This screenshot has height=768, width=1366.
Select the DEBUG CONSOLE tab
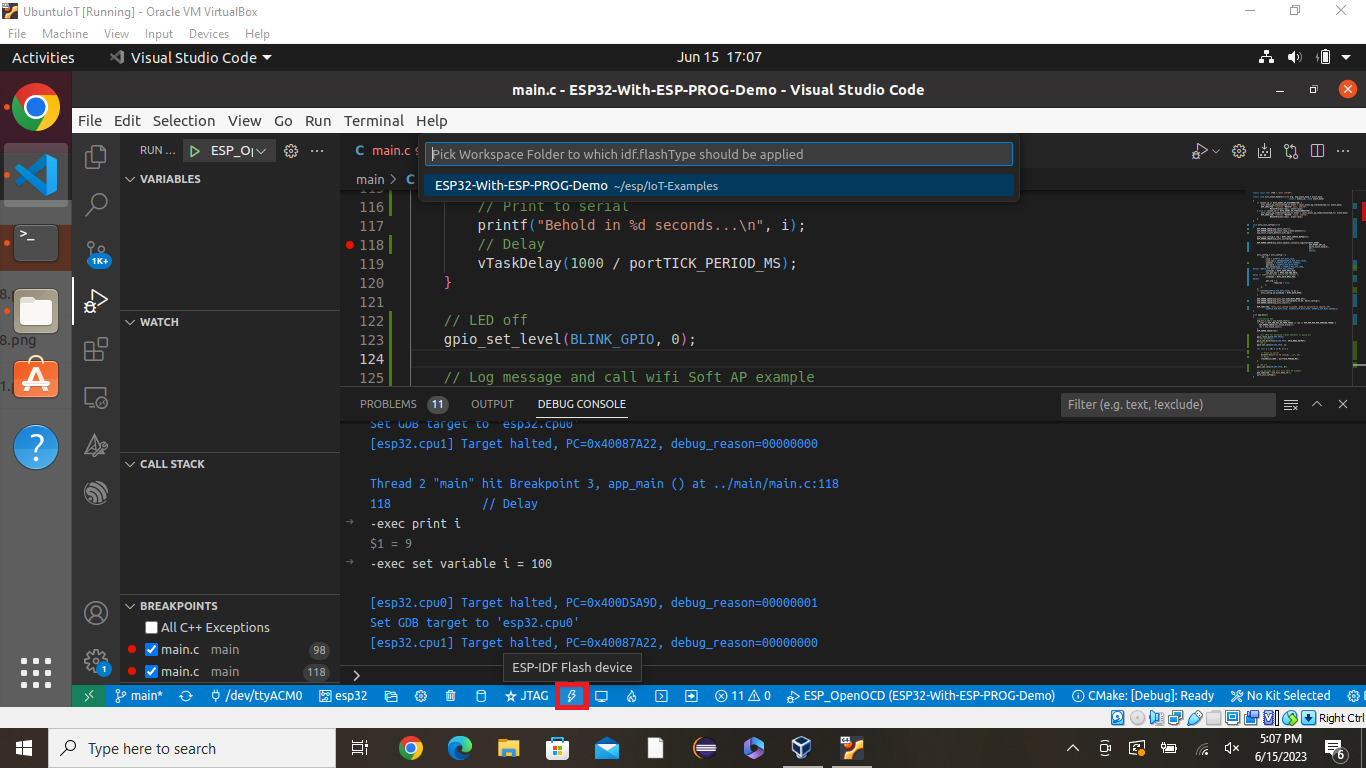(x=582, y=404)
